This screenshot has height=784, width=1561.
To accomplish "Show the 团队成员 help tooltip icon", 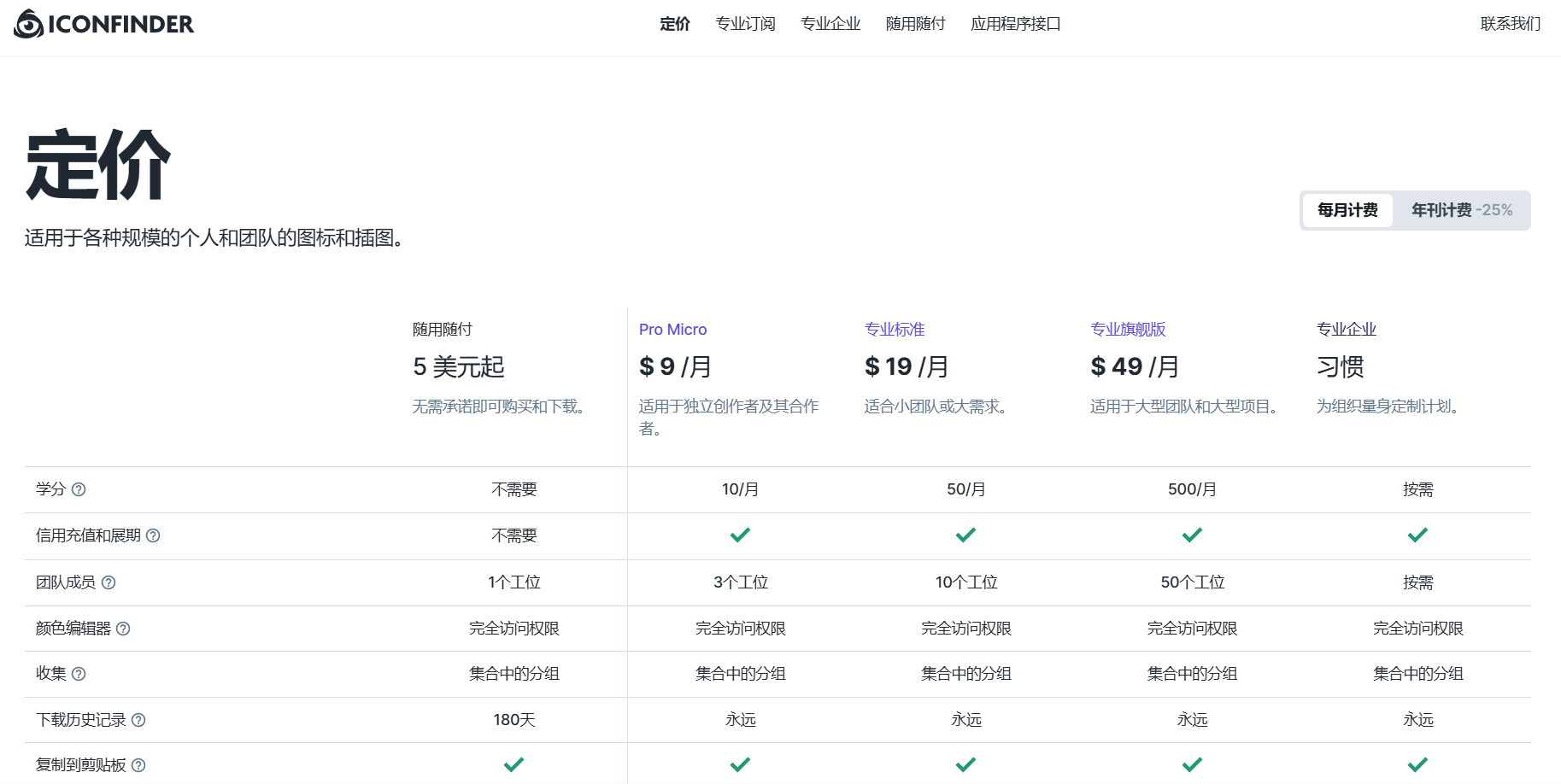I will pyautogui.click(x=109, y=582).
